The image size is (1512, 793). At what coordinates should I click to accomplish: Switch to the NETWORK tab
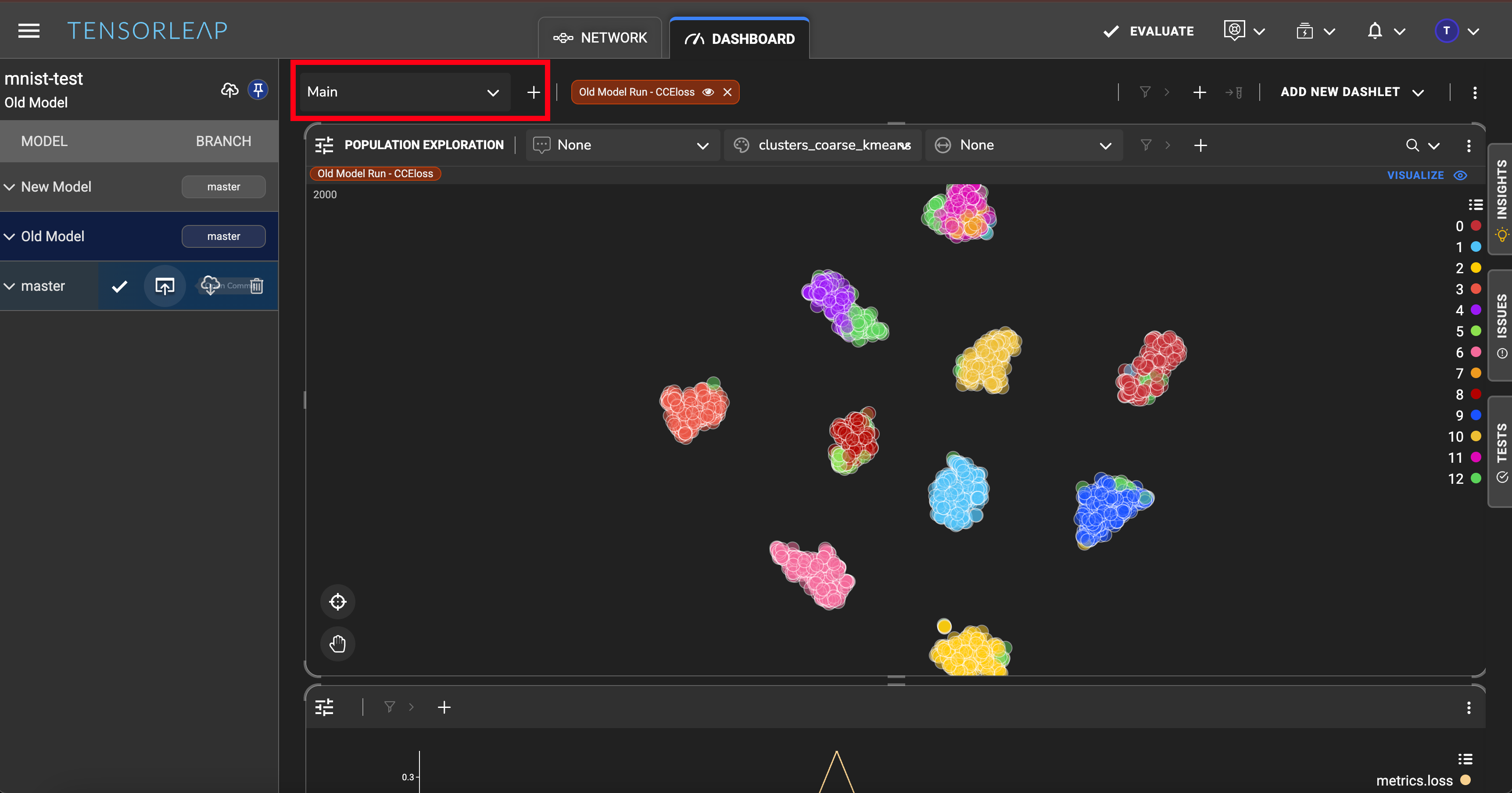[x=600, y=38]
